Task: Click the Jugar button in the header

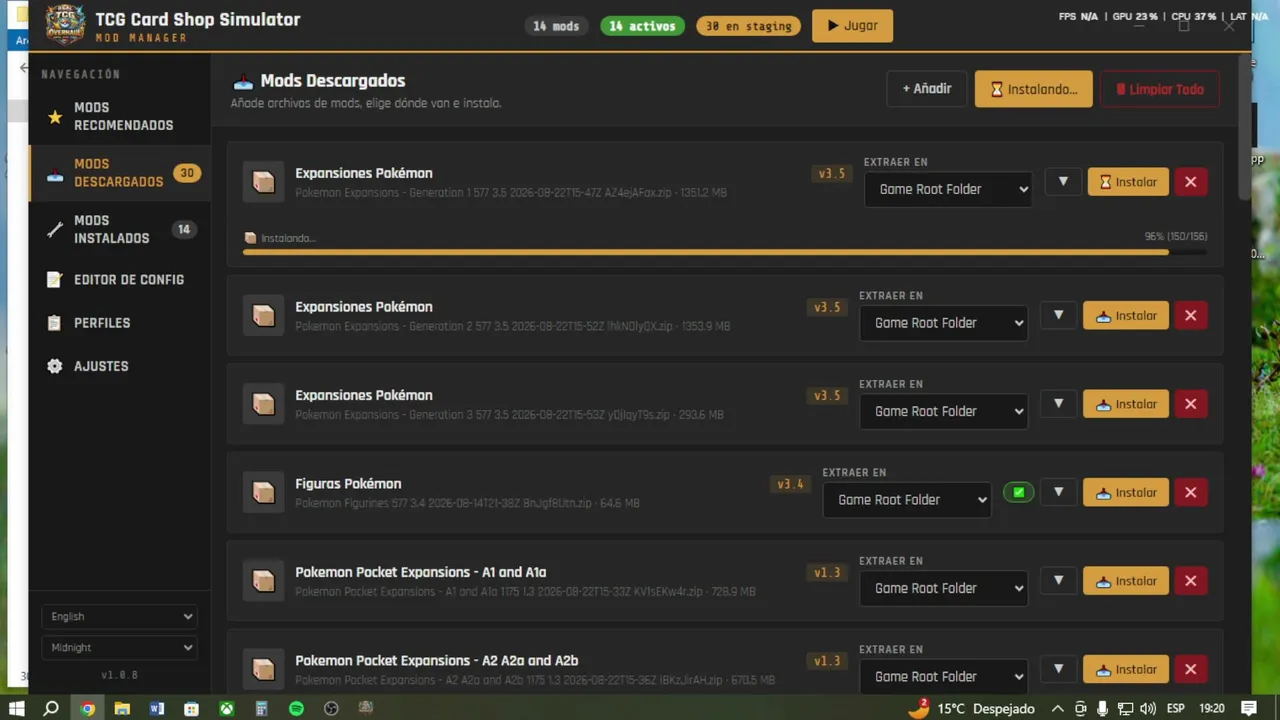Action: click(852, 26)
